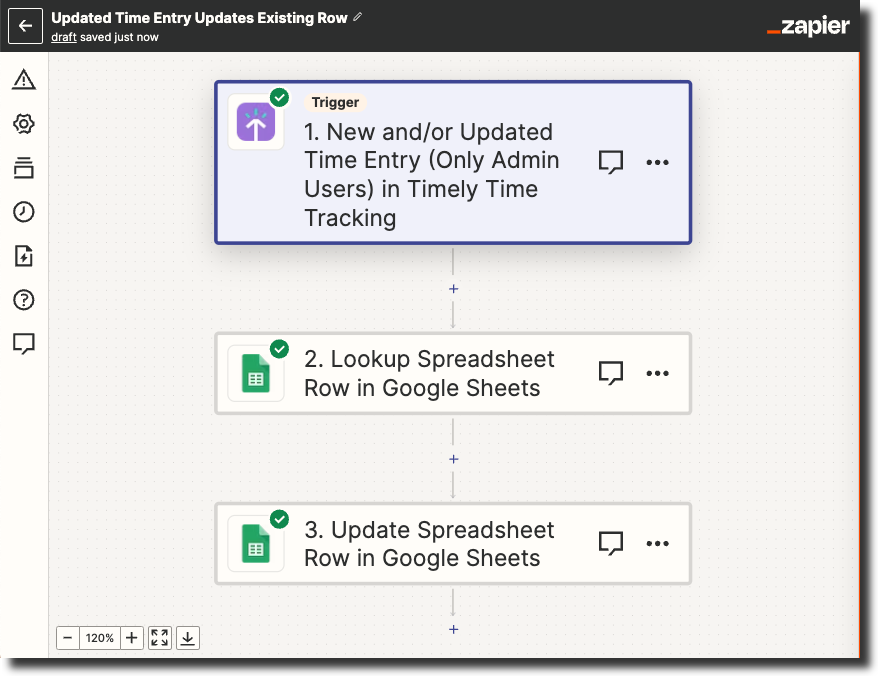Image resolution: width=878 pixels, height=676 pixels.
Task: Open the versions stack icon
Action: coord(24,168)
